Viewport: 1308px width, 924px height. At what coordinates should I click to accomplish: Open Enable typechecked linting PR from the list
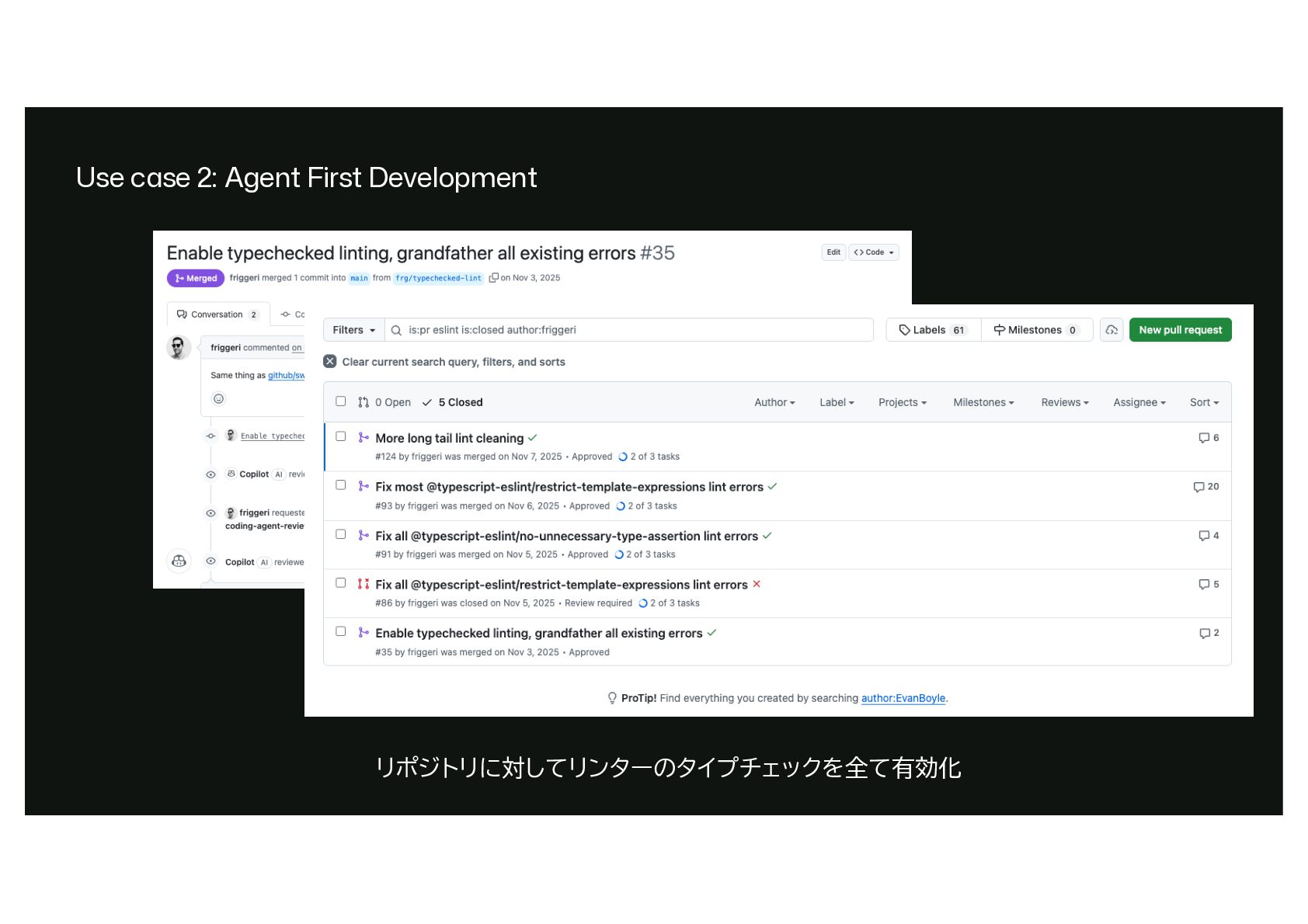[x=539, y=634]
